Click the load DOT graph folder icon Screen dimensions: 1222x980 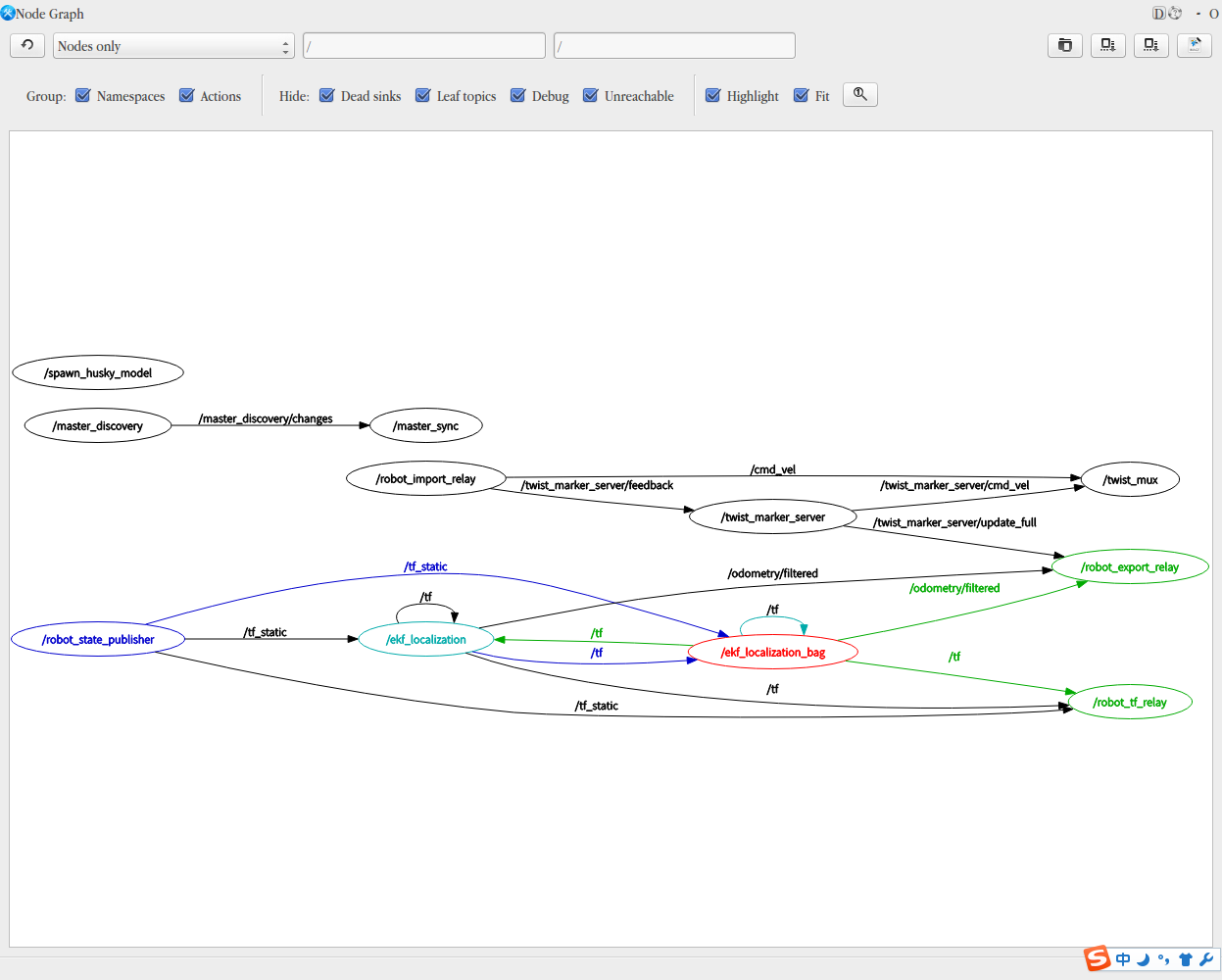pos(1065,45)
